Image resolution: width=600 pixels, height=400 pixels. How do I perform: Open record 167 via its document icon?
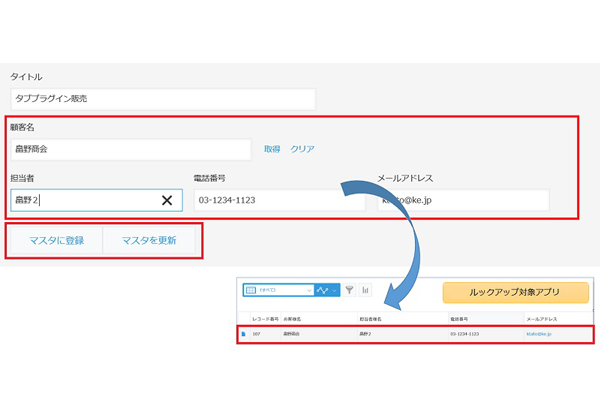(x=244, y=334)
